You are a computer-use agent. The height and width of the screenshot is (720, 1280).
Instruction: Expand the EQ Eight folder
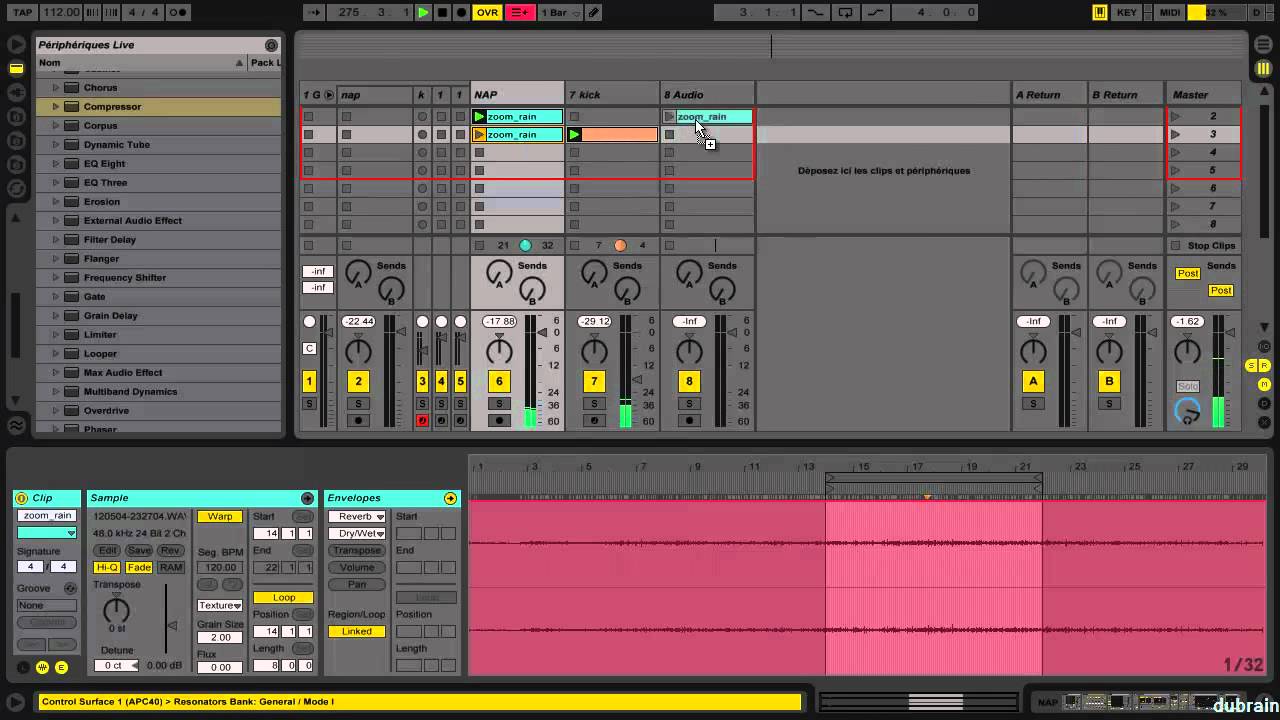click(56, 163)
